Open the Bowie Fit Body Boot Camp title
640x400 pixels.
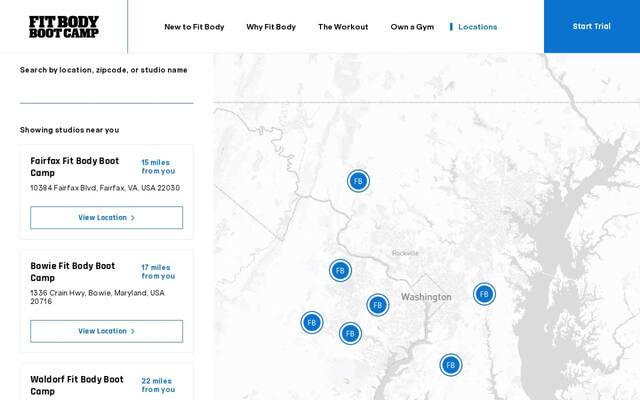click(x=73, y=272)
